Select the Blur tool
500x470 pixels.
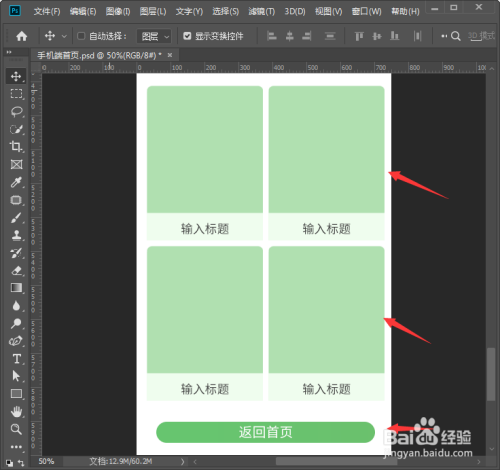click(x=16, y=306)
